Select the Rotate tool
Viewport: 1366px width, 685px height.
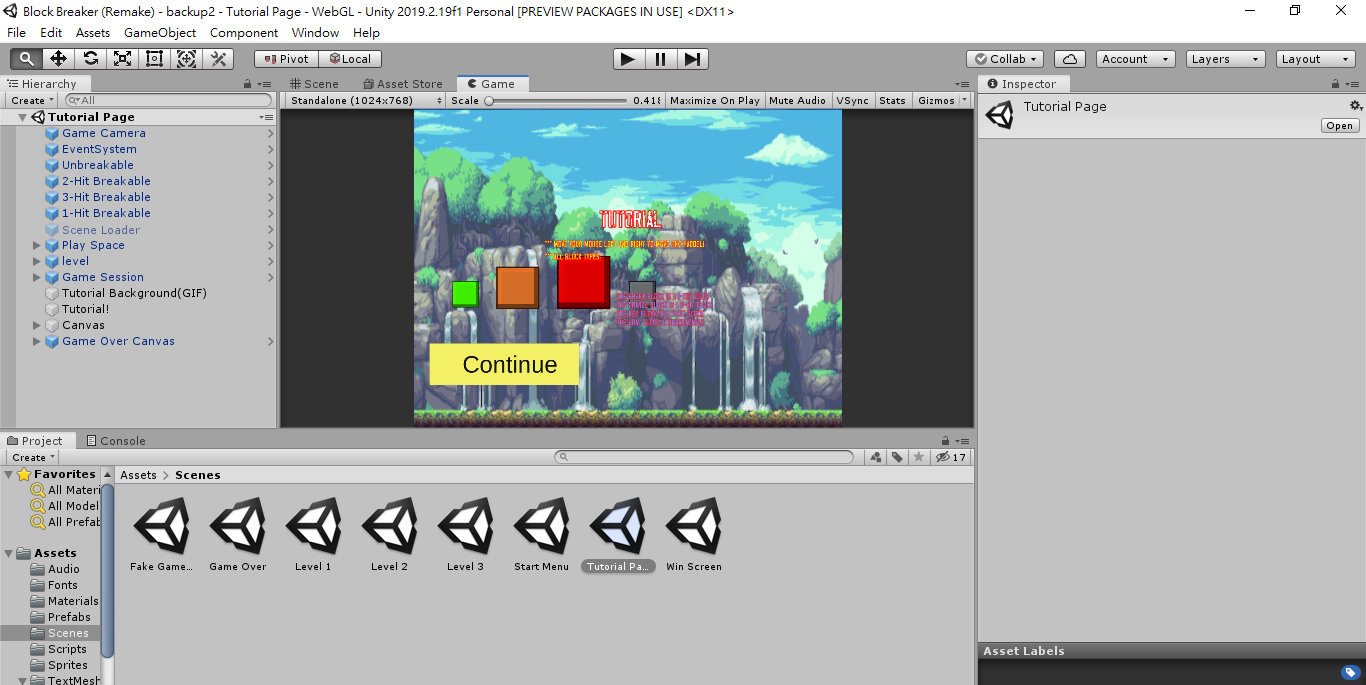click(x=89, y=59)
